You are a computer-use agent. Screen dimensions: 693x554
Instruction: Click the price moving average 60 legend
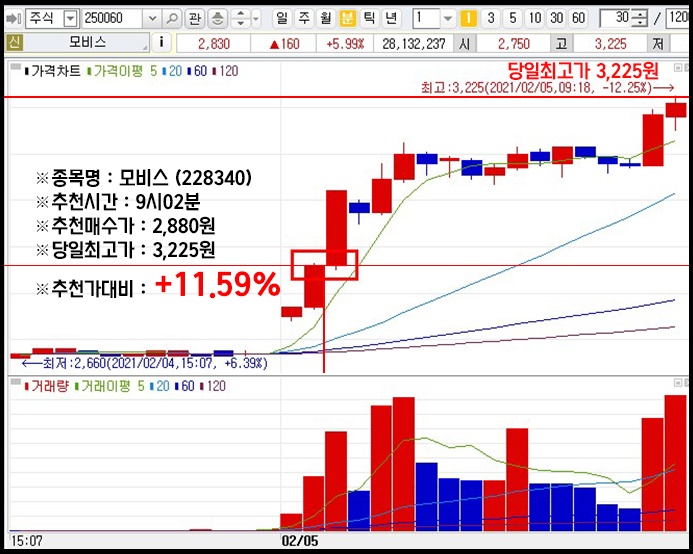pyautogui.click(x=197, y=71)
